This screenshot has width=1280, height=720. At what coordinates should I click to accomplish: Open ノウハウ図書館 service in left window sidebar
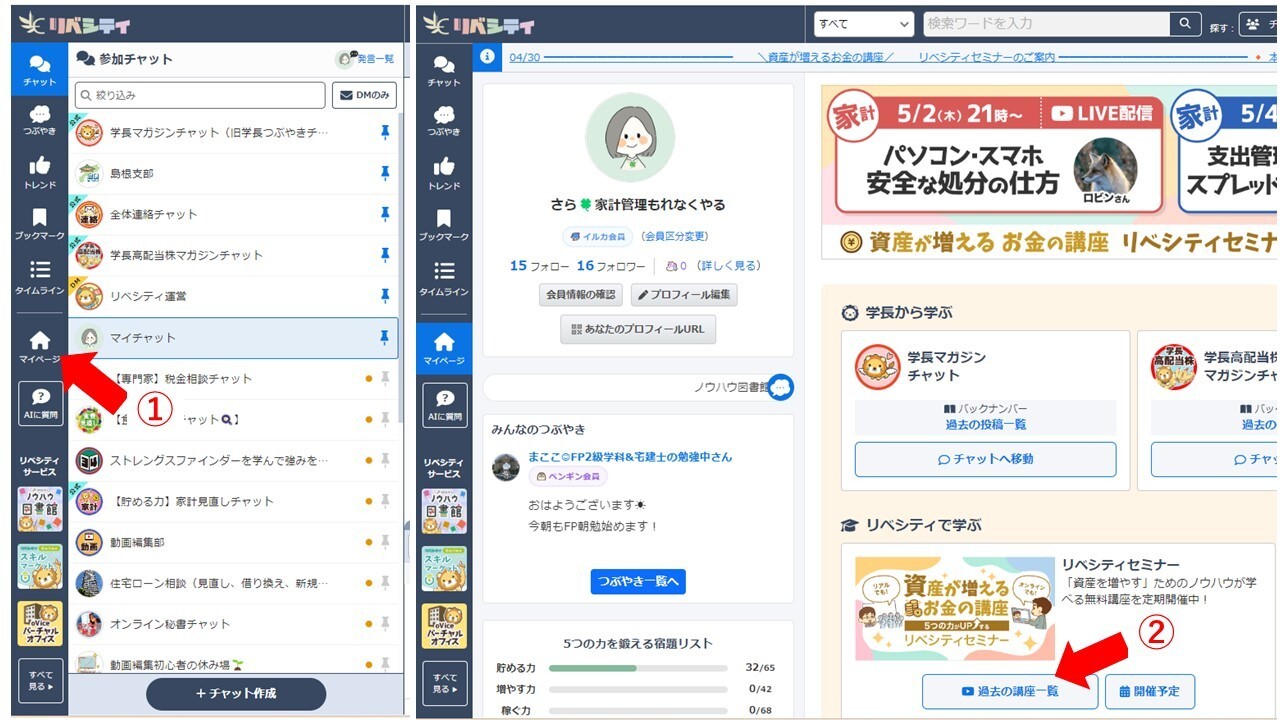[40, 509]
